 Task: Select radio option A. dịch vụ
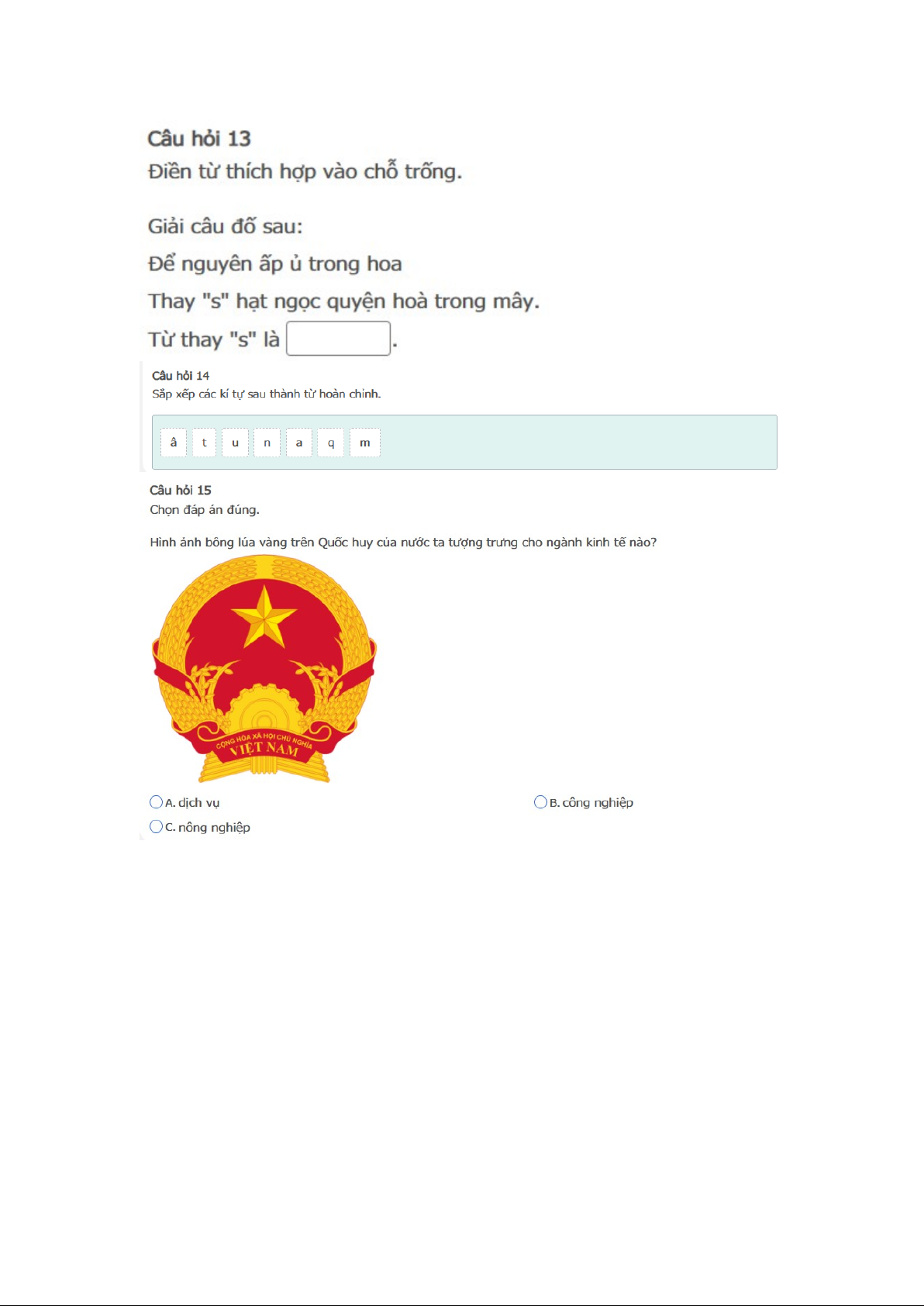156,802
